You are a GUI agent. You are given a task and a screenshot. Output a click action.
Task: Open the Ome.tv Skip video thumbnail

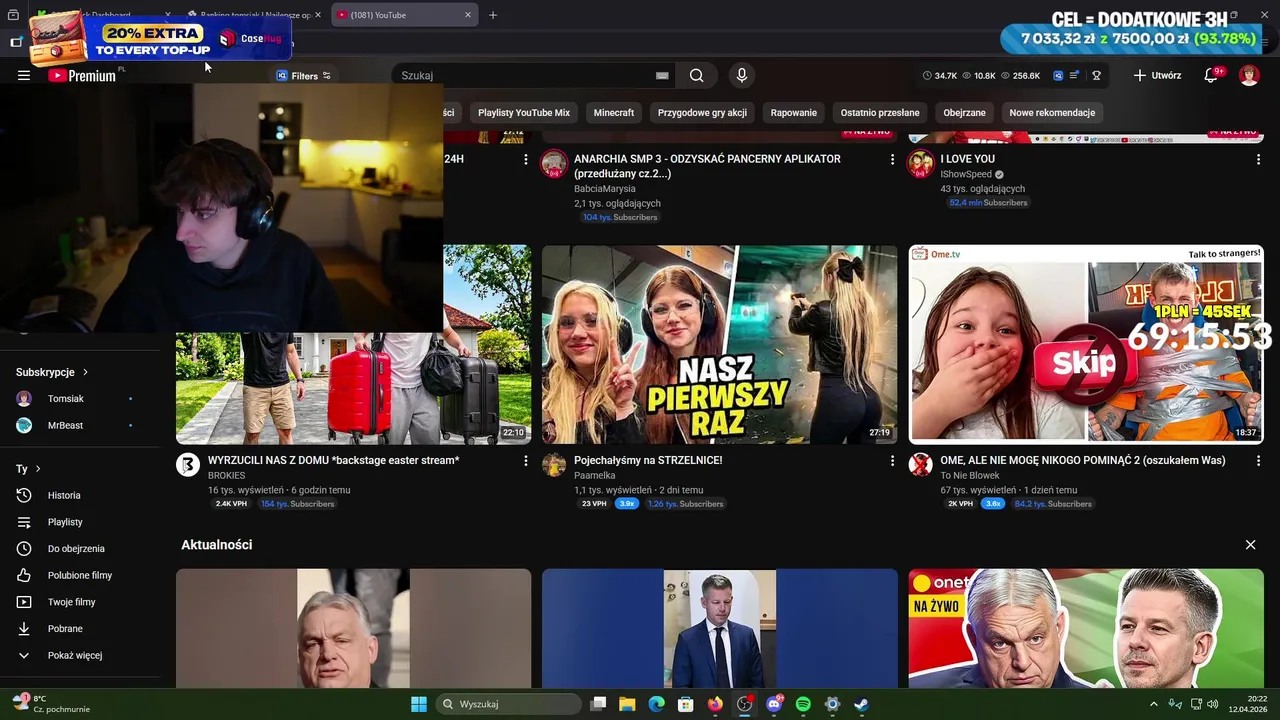click(1086, 344)
